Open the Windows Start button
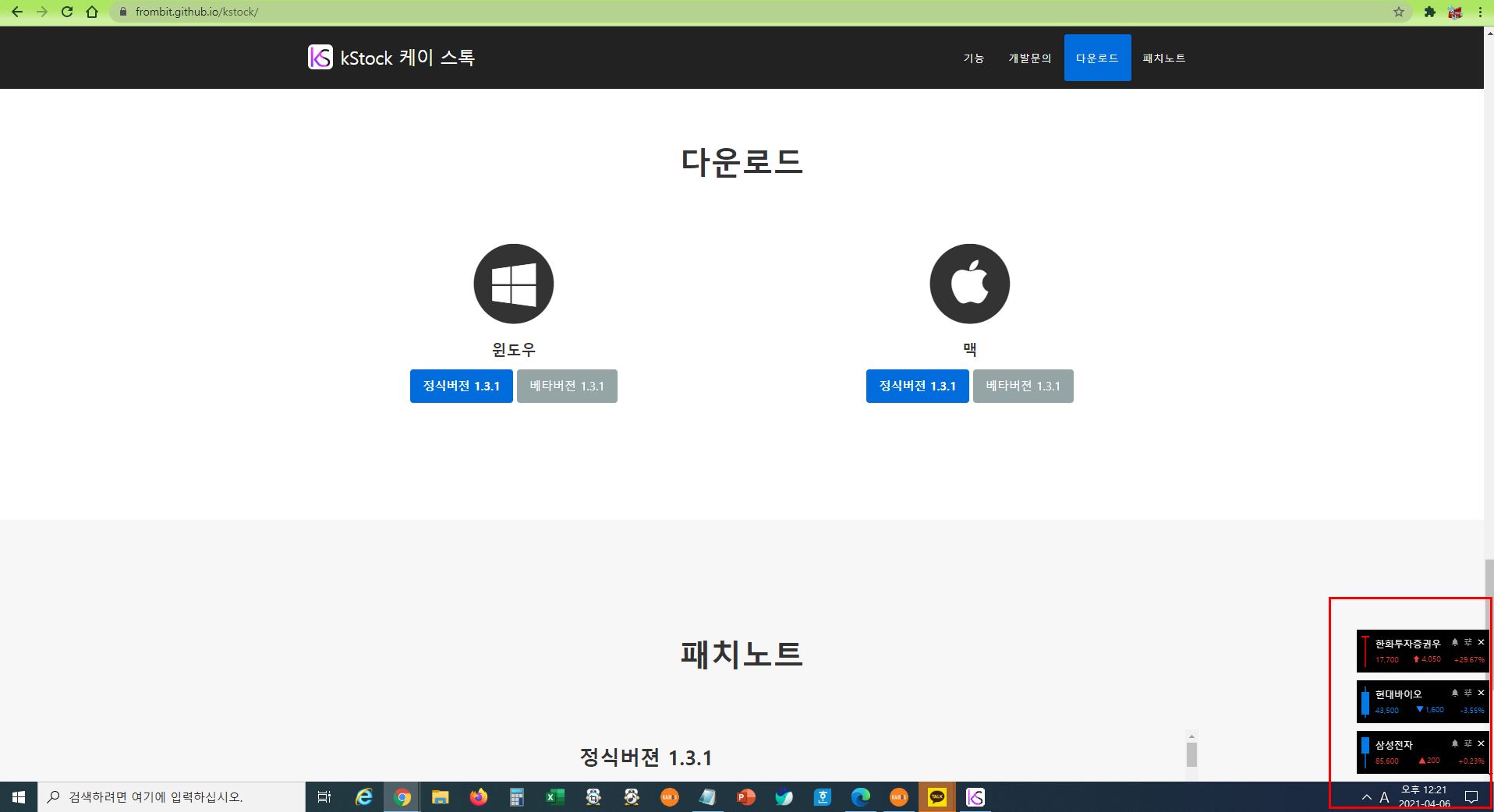Image resolution: width=1494 pixels, height=812 pixels. (19, 797)
